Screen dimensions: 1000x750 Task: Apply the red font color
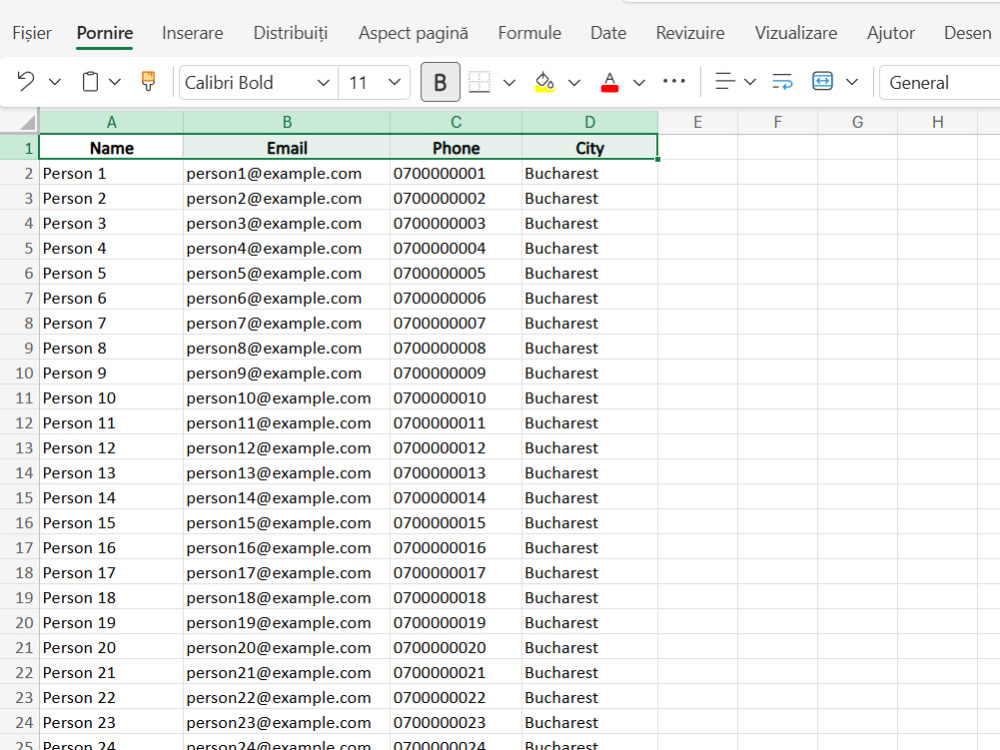click(610, 82)
